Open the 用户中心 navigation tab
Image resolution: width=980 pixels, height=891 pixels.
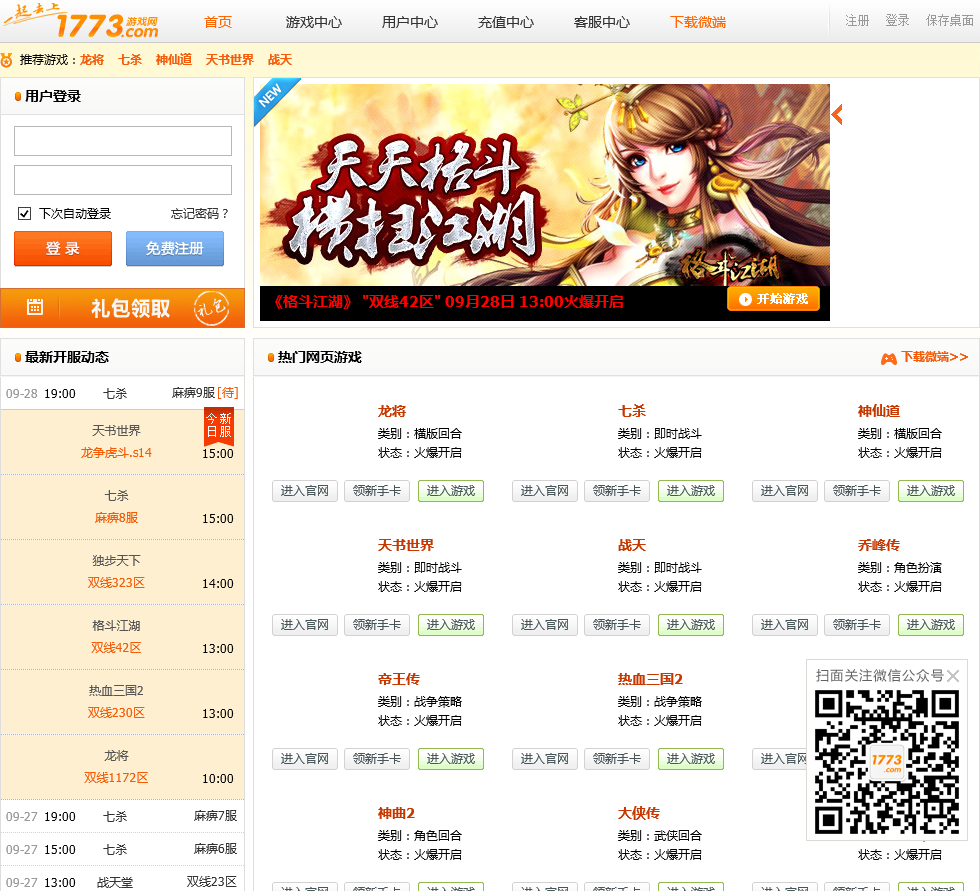[x=410, y=22]
